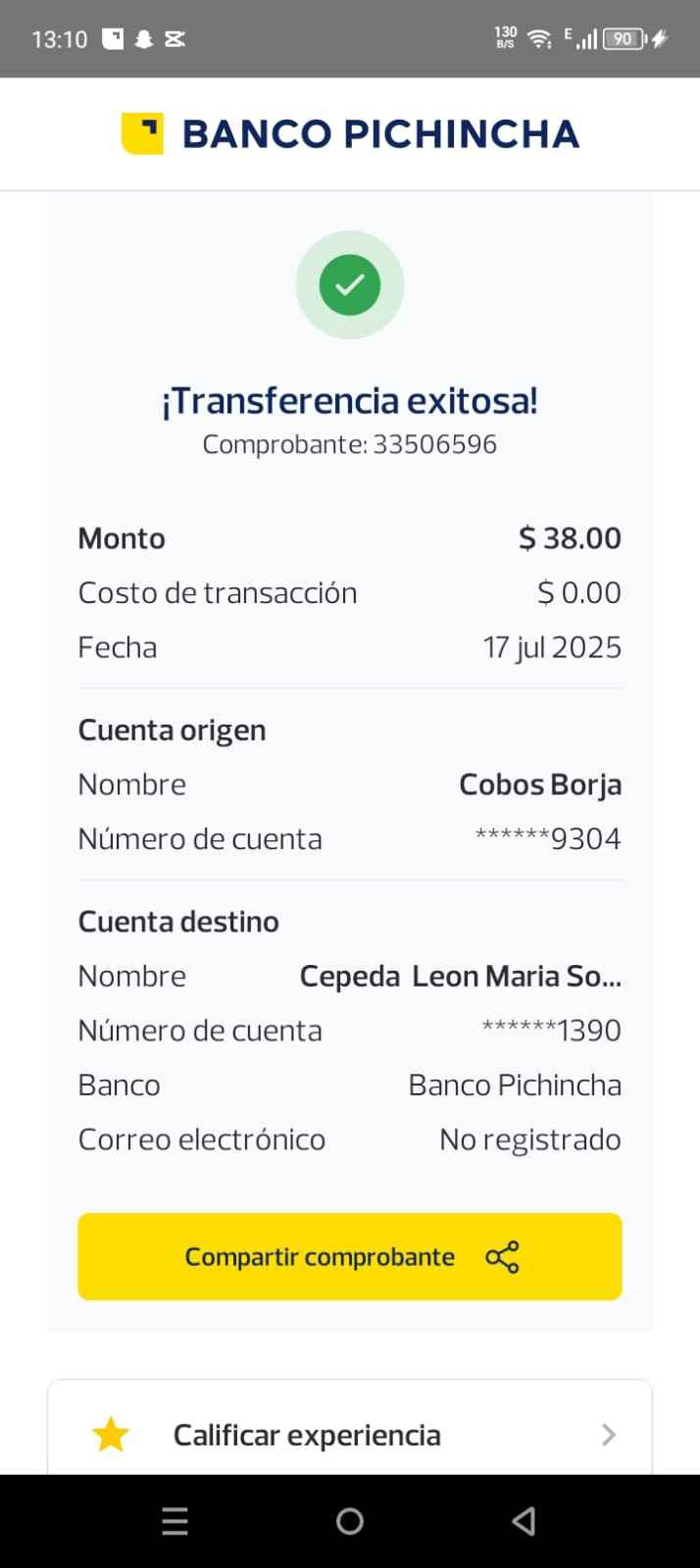Tap the origin account number ending 9304

[547, 838]
